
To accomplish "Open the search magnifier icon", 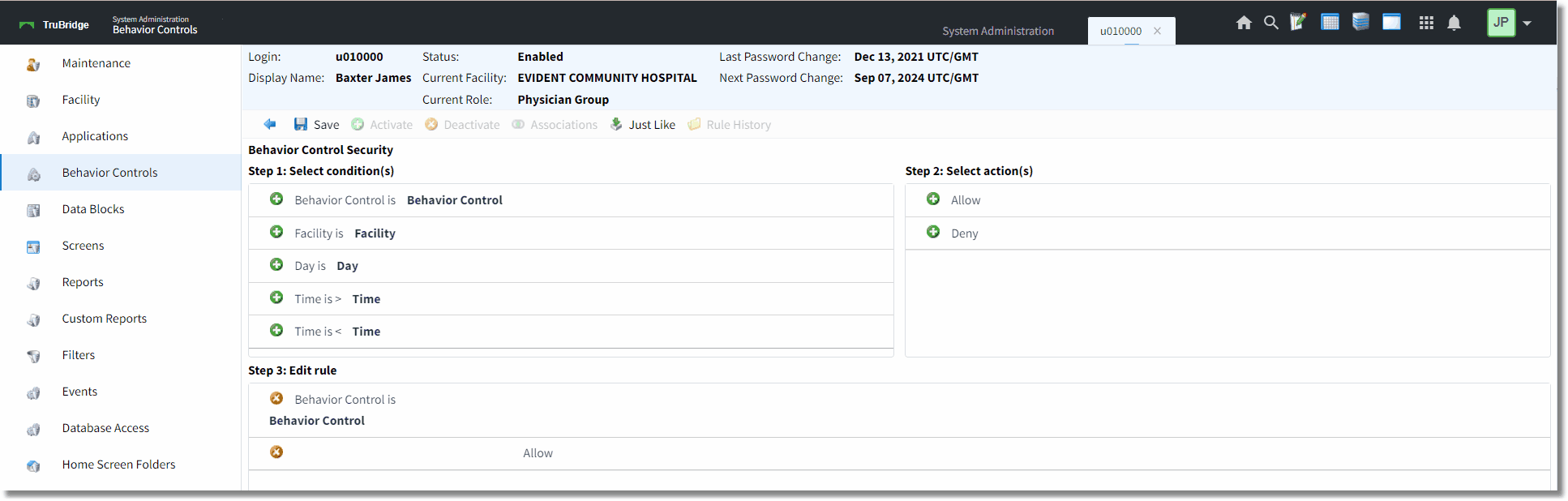I will (x=1271, y=23).
